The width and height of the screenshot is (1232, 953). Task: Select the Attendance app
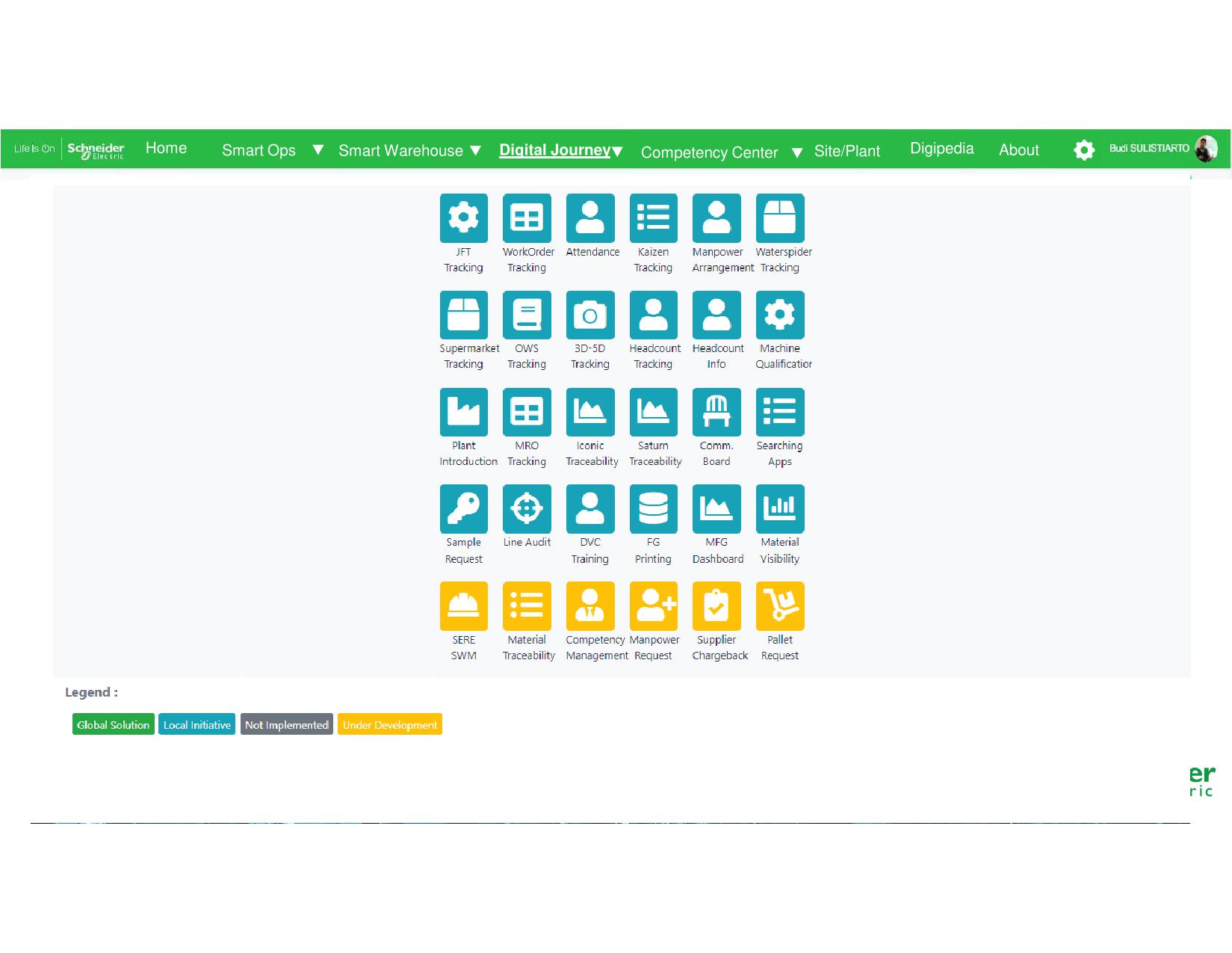[x=590, y=218]
